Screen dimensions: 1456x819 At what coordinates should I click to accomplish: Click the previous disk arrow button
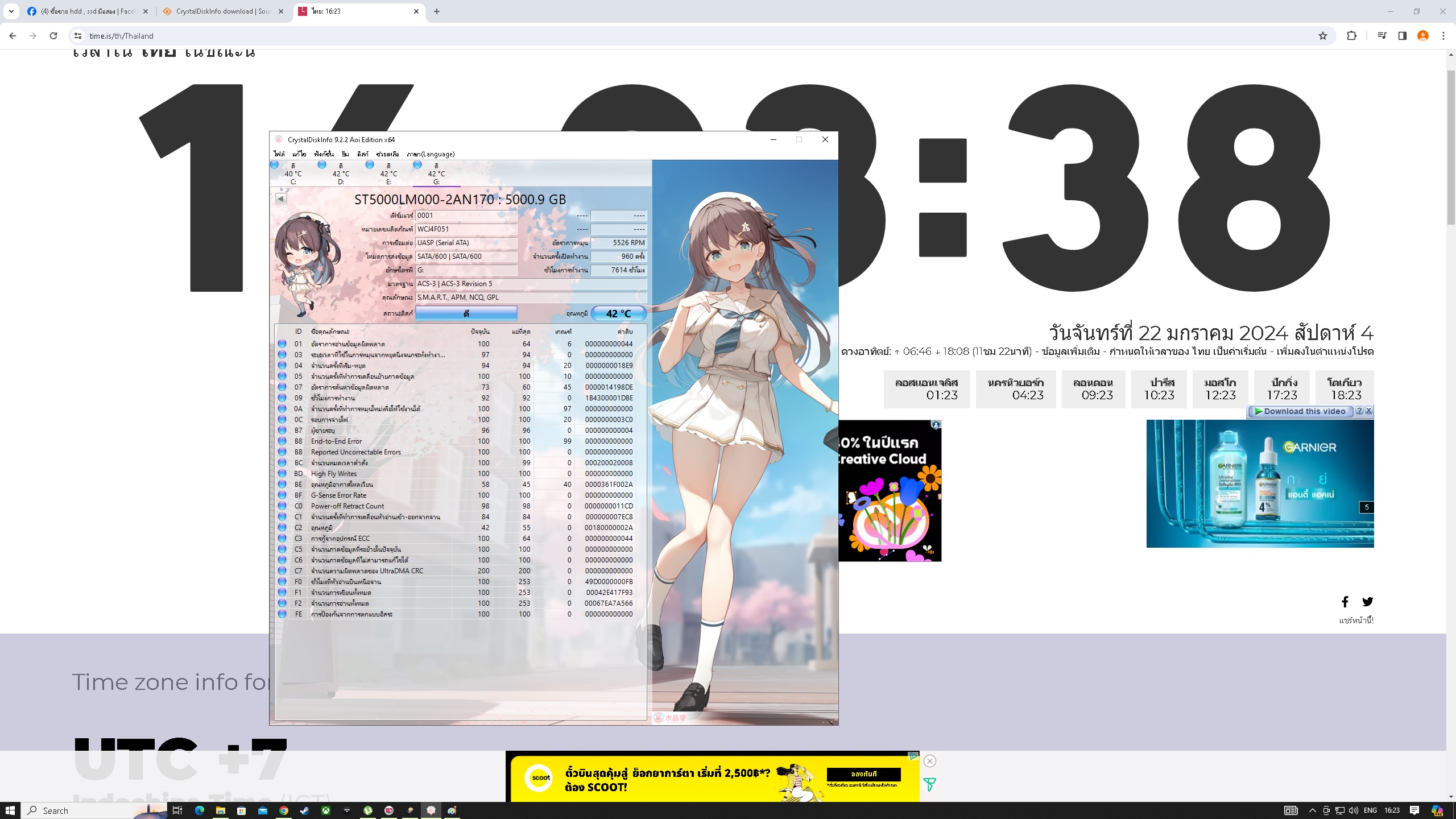pos(281,198)
